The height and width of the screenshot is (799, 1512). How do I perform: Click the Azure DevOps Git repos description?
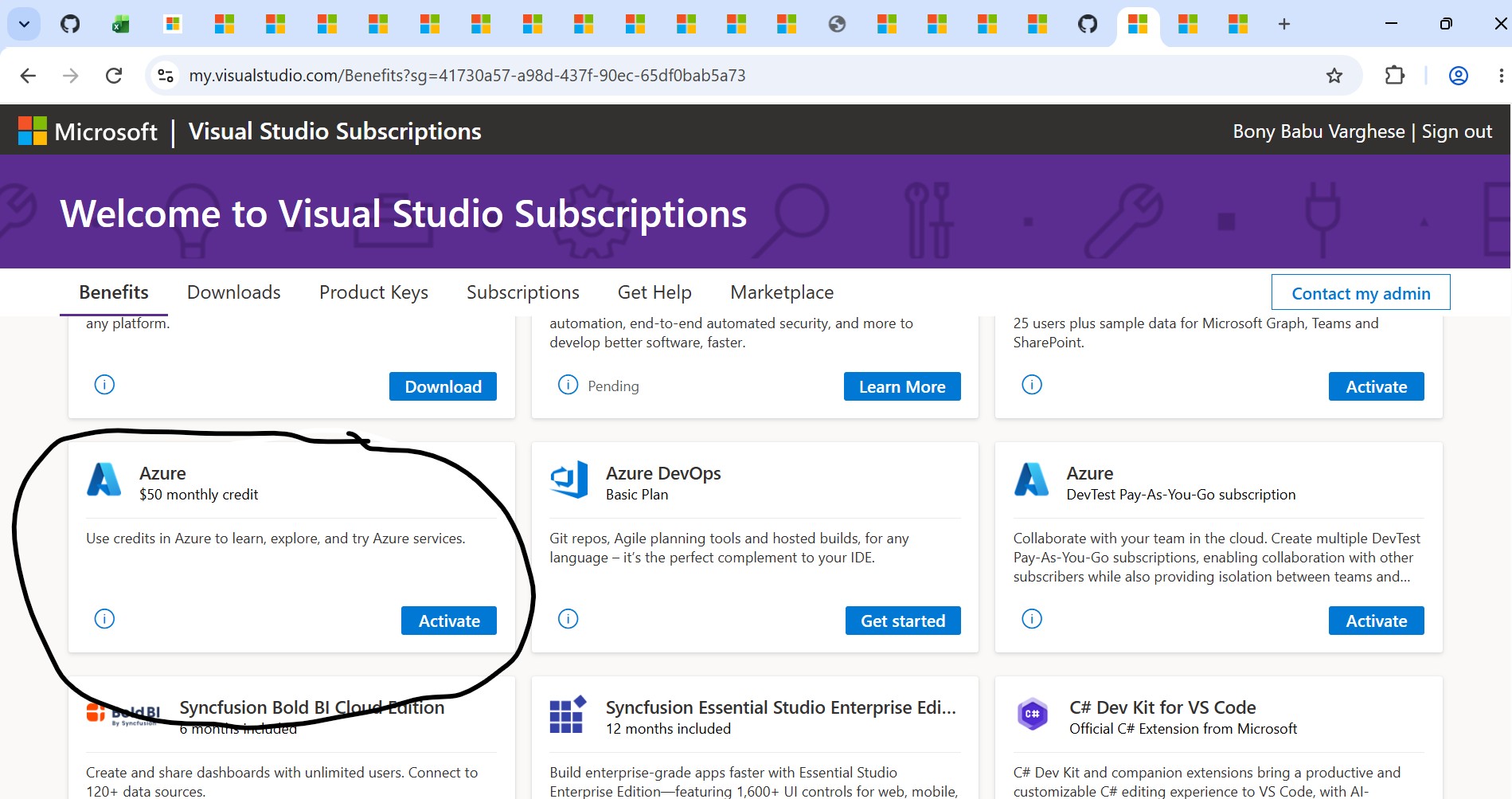click(x=729, y=548)
